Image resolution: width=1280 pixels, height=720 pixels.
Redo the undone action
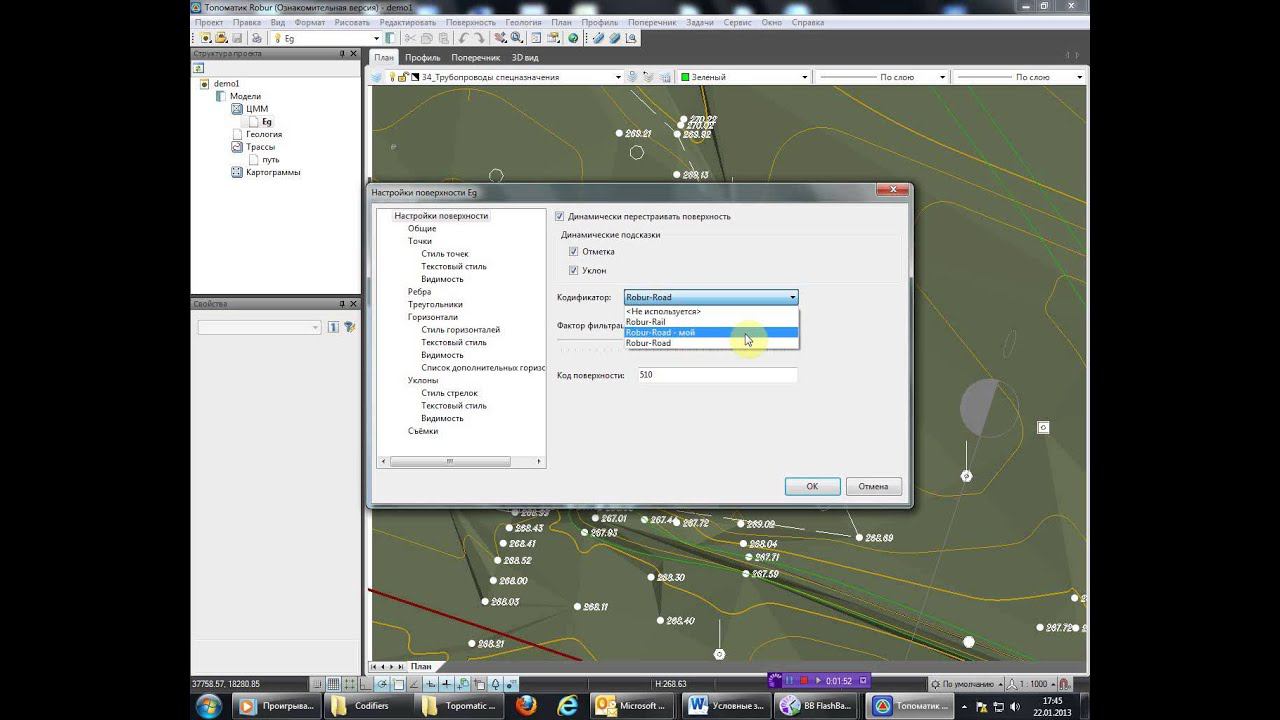(x=481, y=38)
